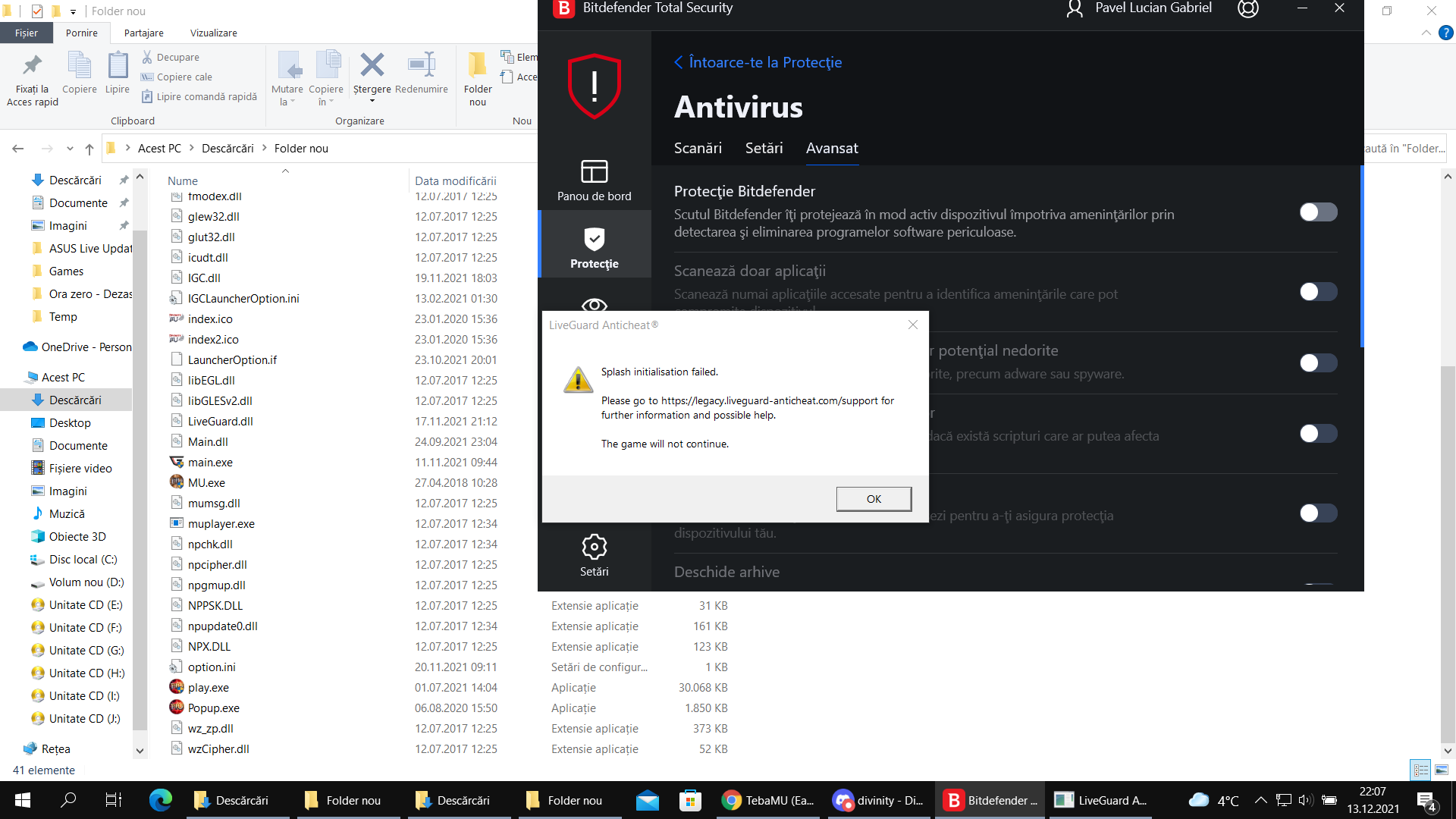Select OneDrive - Personal in navigation pane

[x=77, y=347]
